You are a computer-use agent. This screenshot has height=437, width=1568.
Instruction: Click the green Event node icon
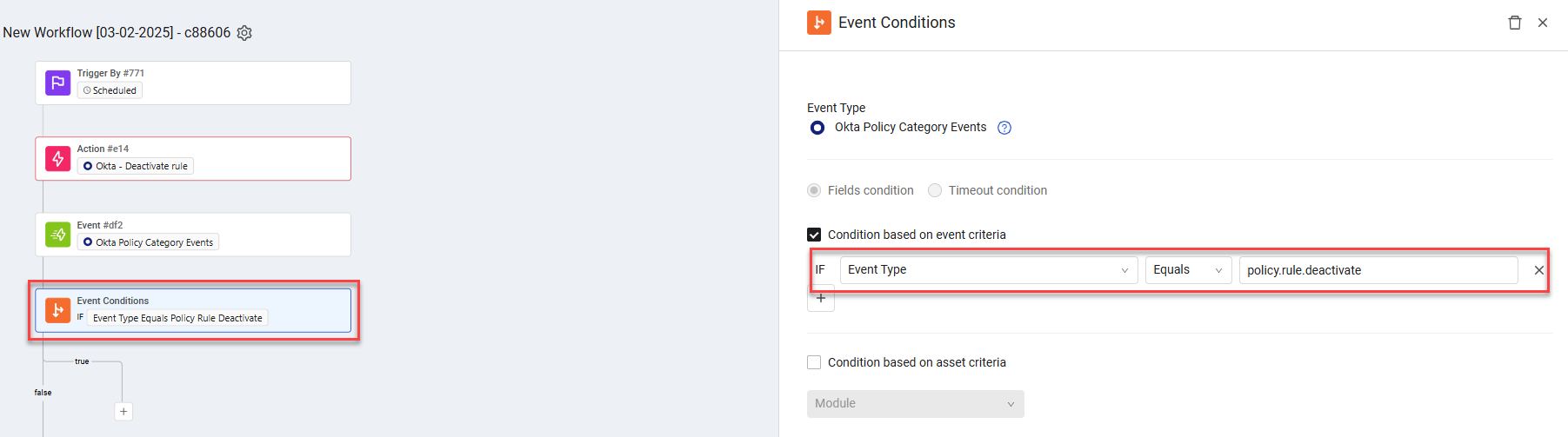point(57,235)
